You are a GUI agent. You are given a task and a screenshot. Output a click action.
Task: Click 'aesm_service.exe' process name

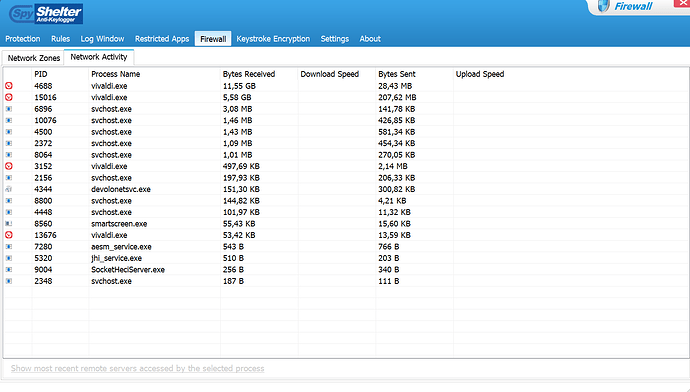pos(121,246)
